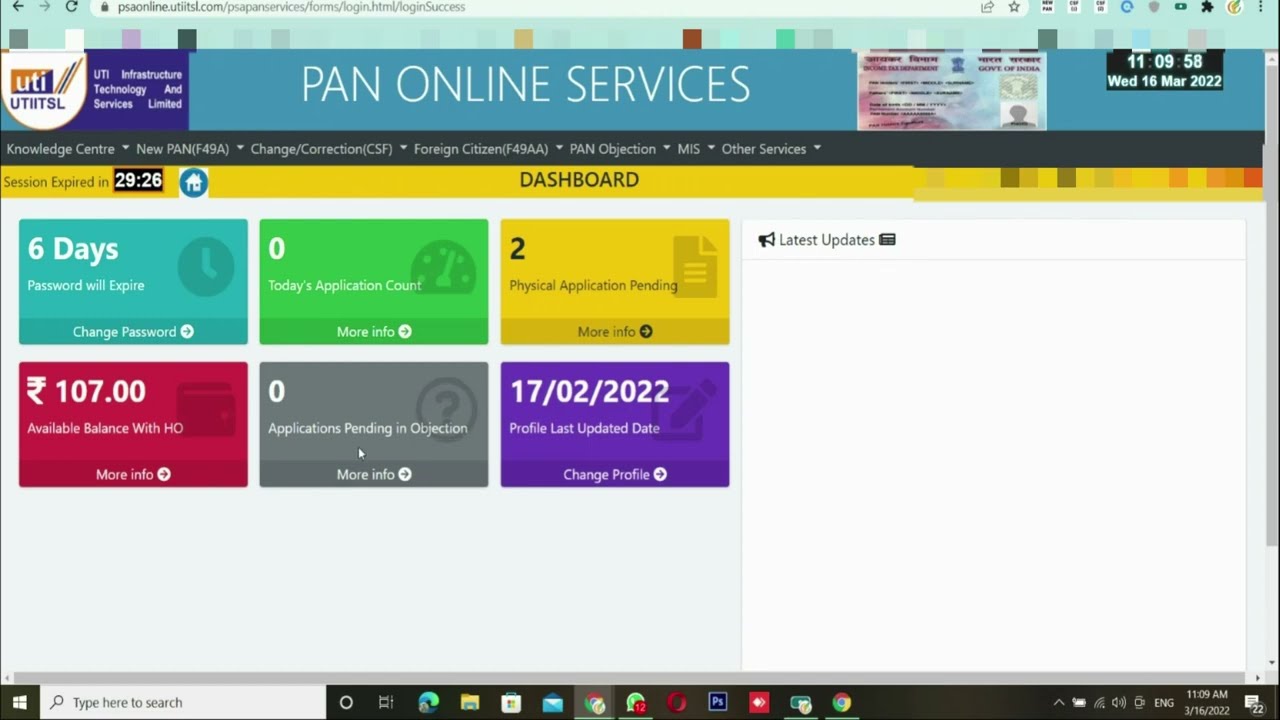The width and height of the screenshot is (1280, 720).
Task: Expand the MIS menu
Action: coord(696,149)
